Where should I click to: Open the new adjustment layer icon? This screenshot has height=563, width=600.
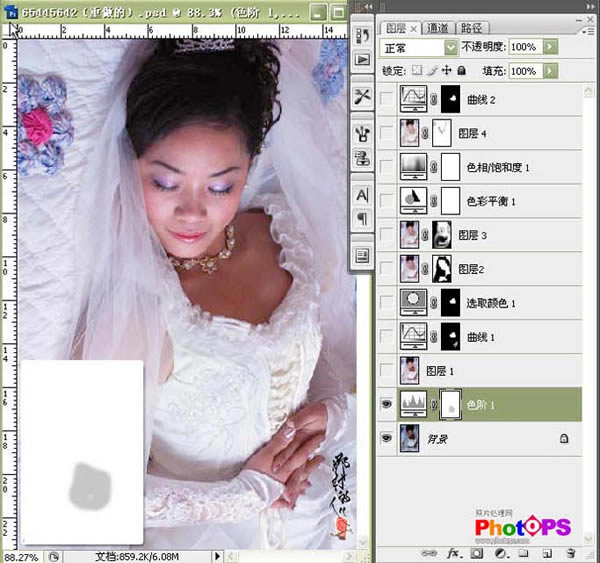499,552
